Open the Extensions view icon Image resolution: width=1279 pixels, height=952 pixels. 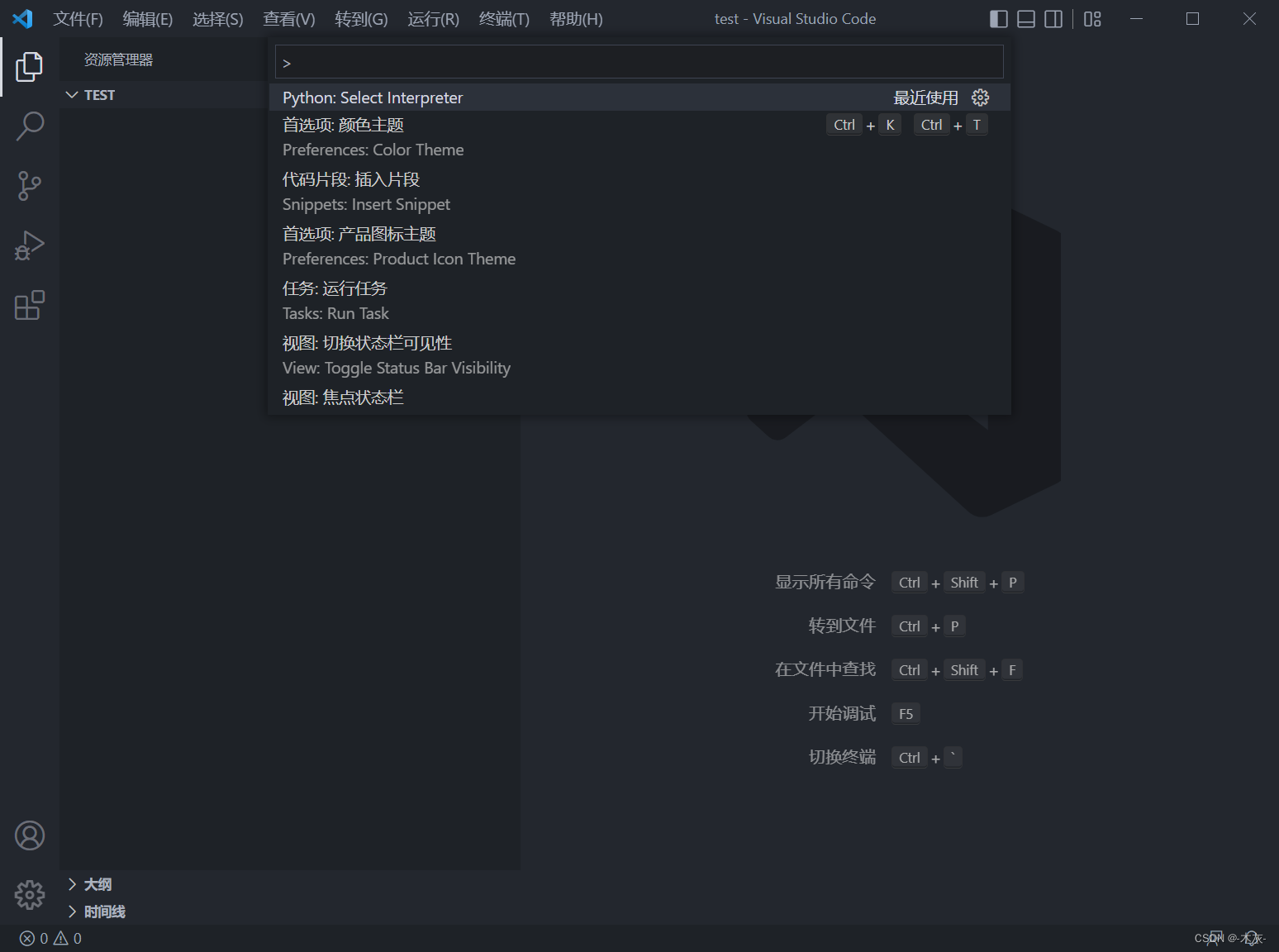click(29, 305)
